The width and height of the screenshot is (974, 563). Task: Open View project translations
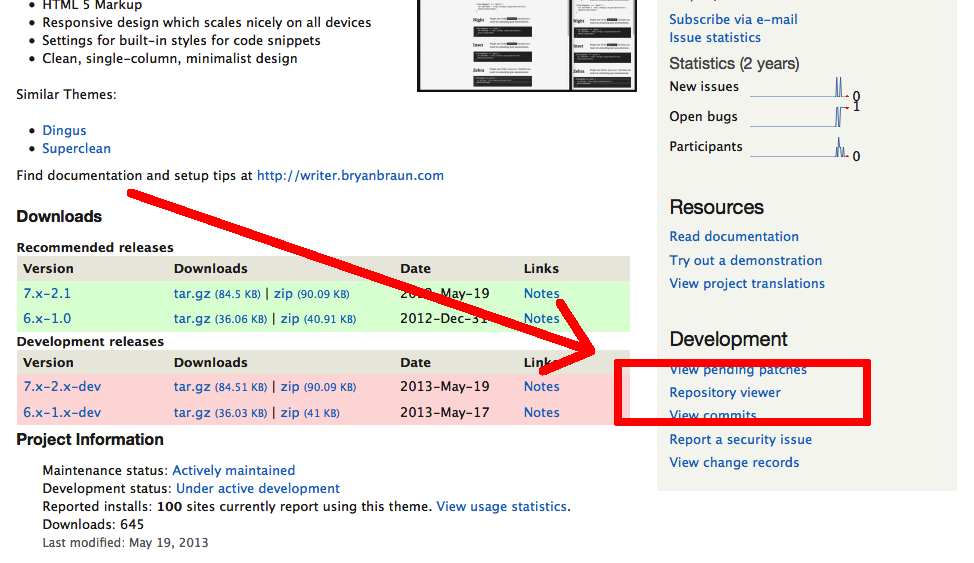click(747, 283)
